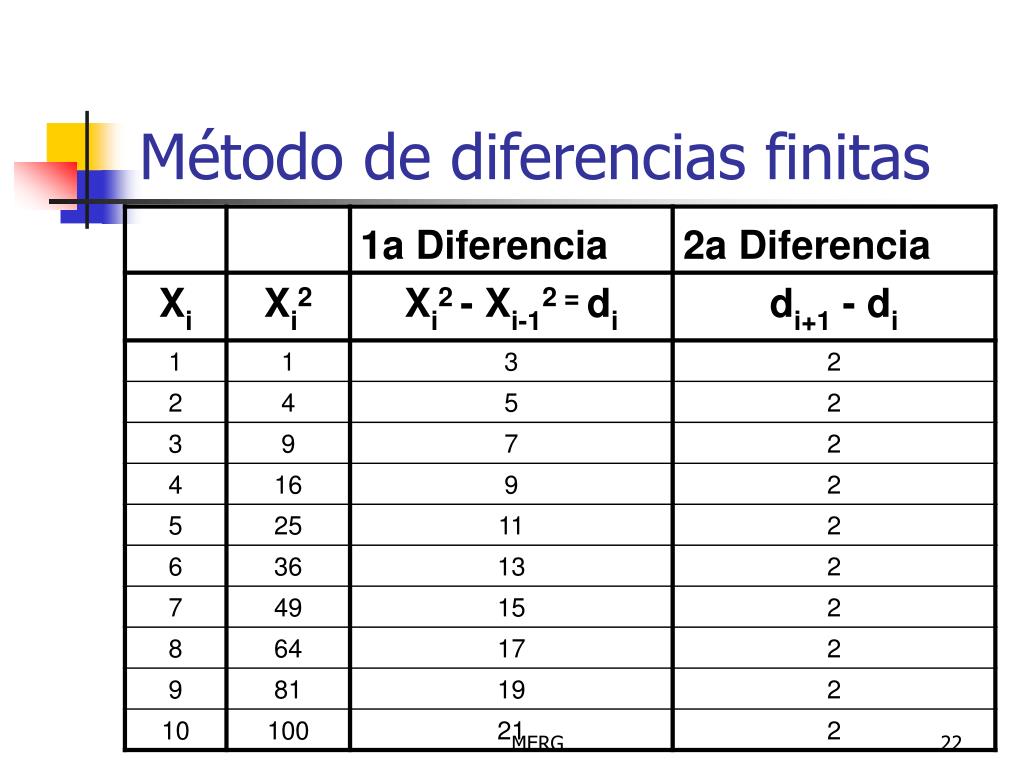Select the '1a Diferencia' header cell
1024x768 pixels.
click(x=511, y=241)
